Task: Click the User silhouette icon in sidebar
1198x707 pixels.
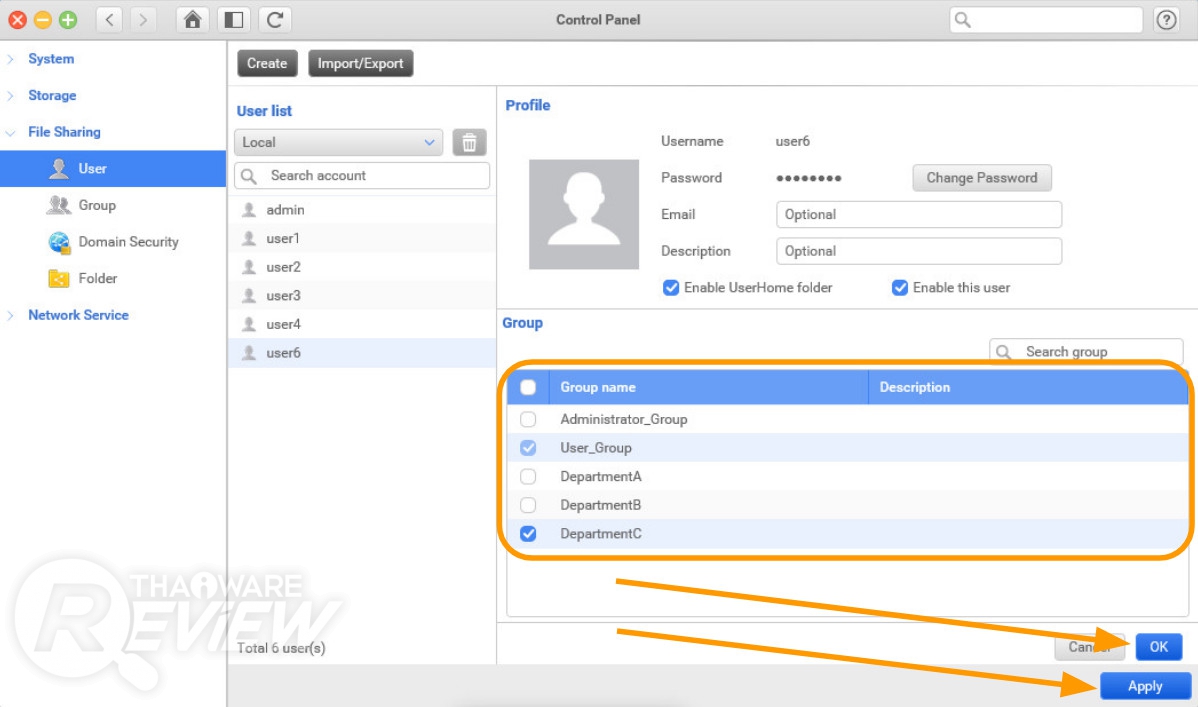Action: tap(59, 168)
